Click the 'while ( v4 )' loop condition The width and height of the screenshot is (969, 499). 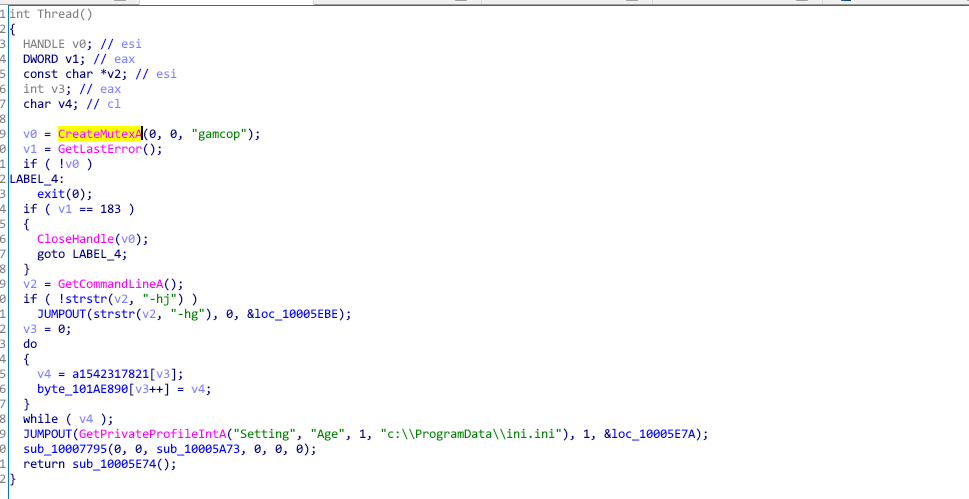pyautogui.click(x=65, y=419)
